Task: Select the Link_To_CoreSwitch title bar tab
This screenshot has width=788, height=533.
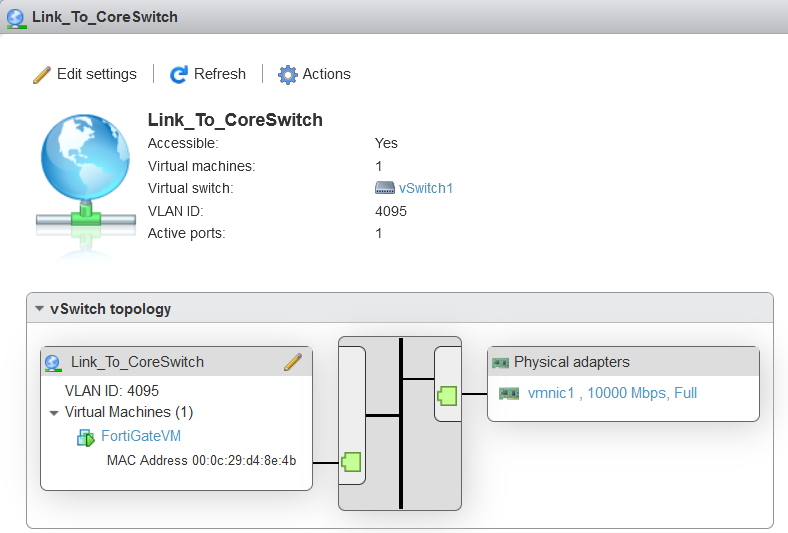Action: point(104,16)
